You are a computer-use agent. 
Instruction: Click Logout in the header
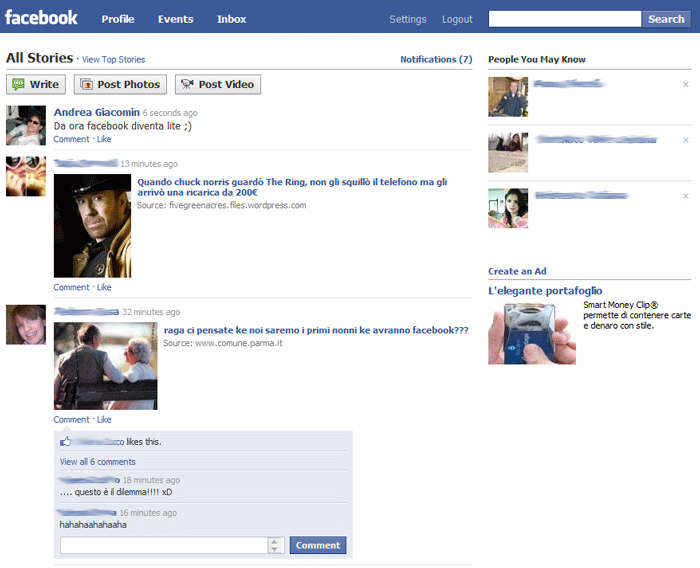[457, 19]
